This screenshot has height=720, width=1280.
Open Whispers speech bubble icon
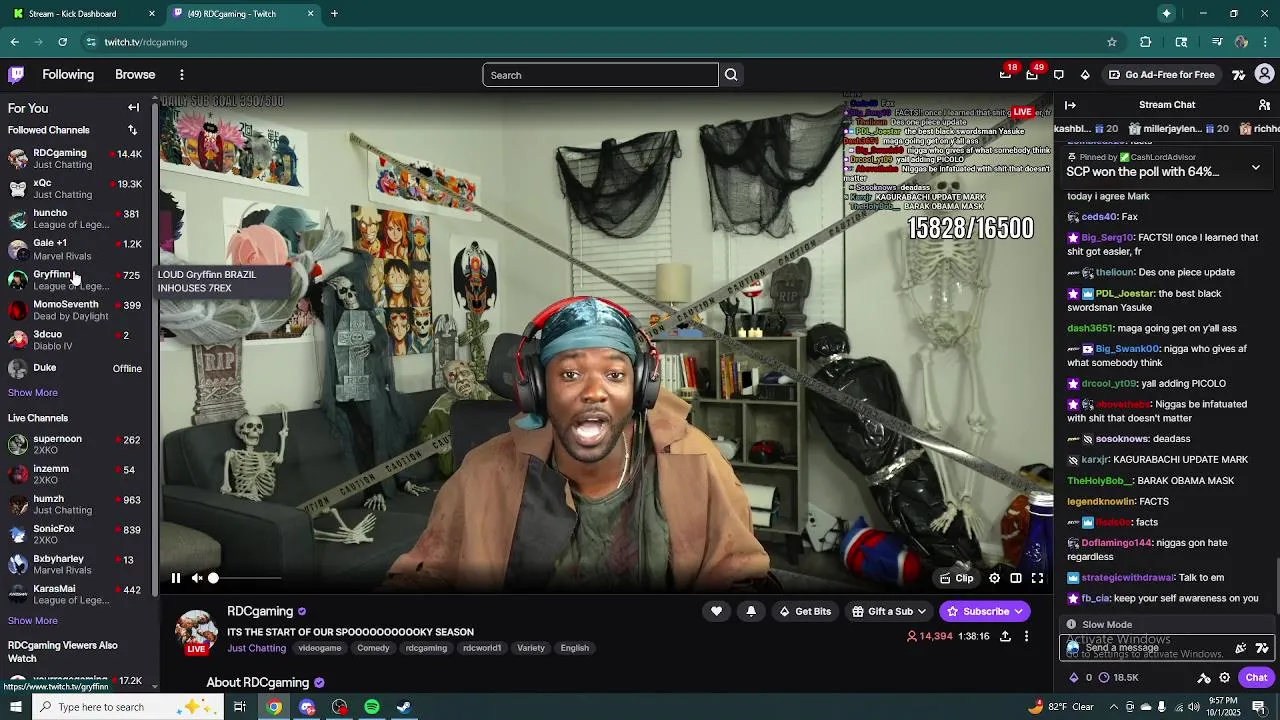(1059, 74)
